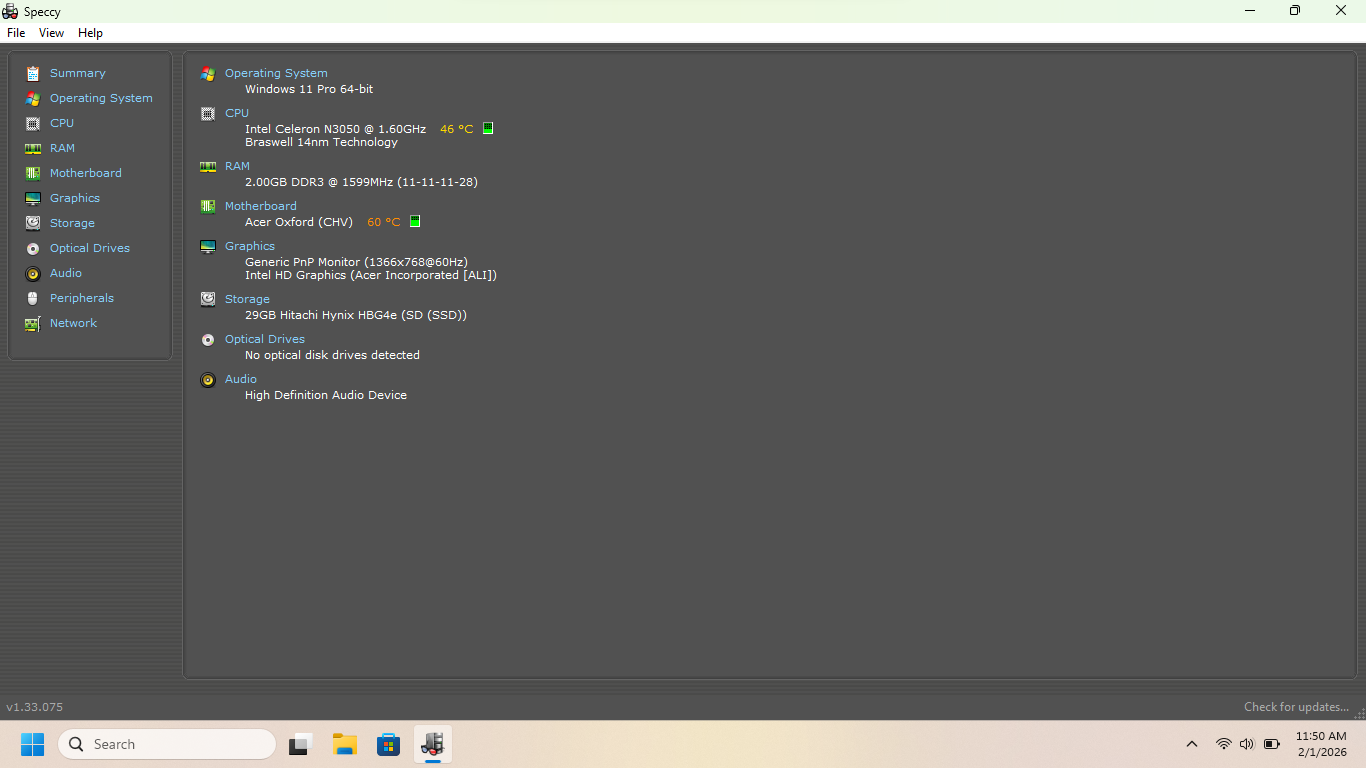Screen dimensions: 1366x768
Task: Click the taskbar Search box
Action: tap(167, 744)
